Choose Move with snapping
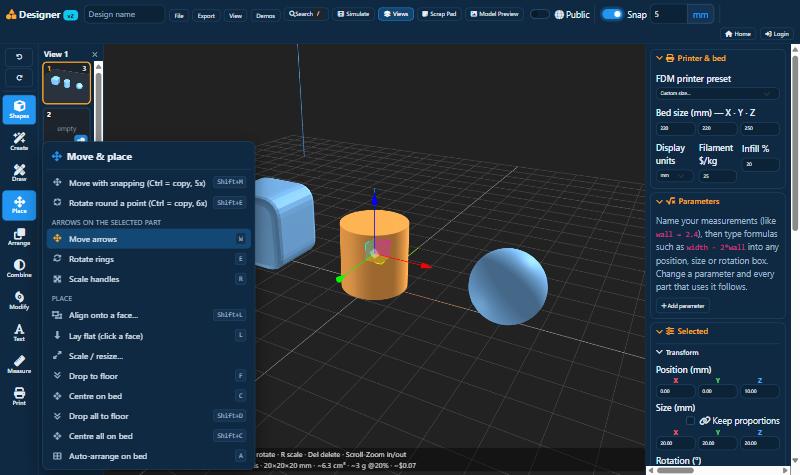 (x=148, y=183)
